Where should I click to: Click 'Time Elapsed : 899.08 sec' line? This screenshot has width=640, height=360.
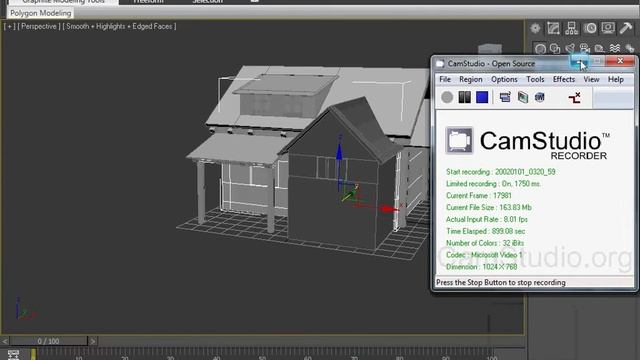pyautogui.click(x=485, y=231)
